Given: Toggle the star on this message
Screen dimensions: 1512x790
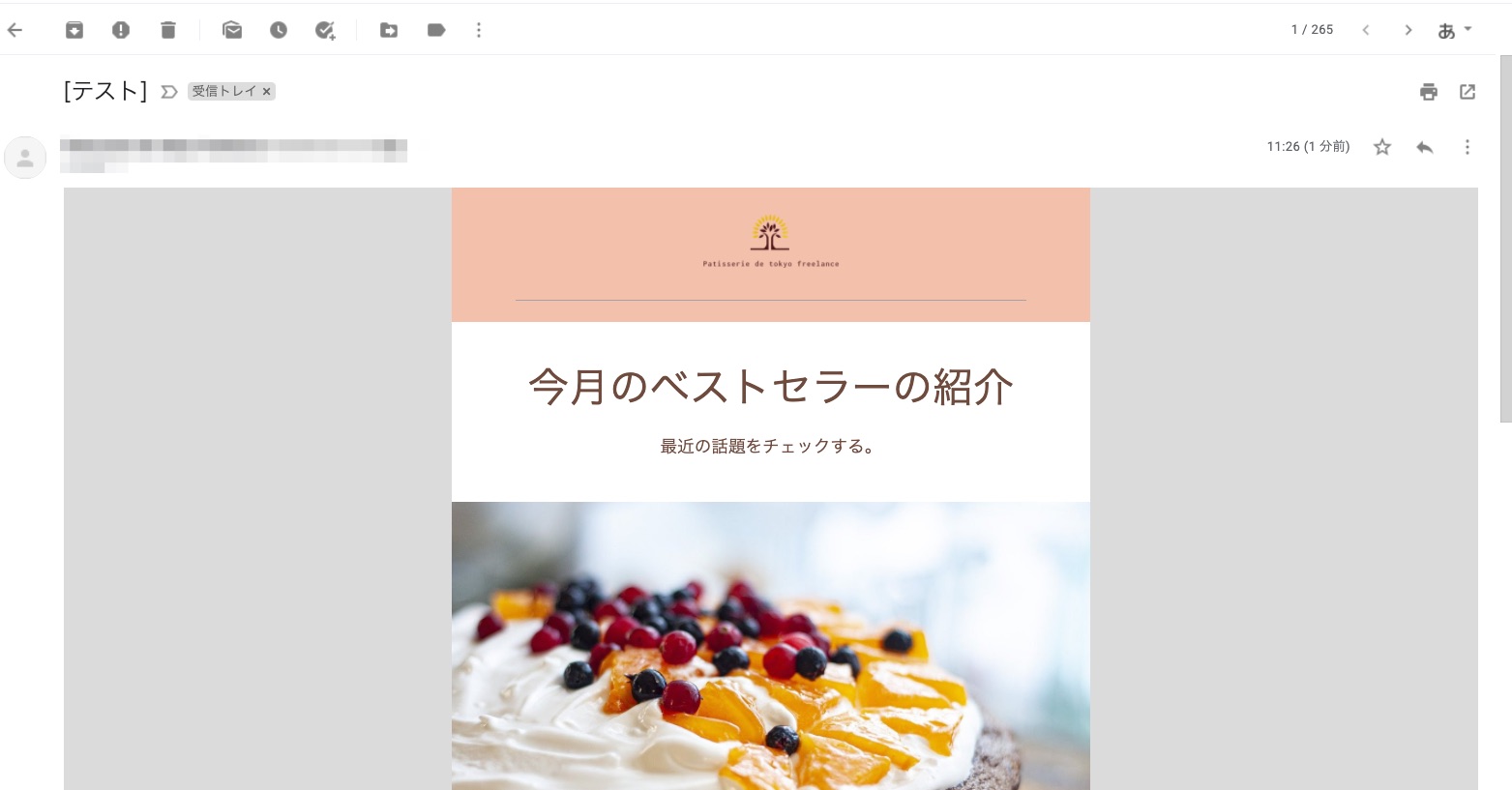Looking at the screenshot, I should (x=1382, y=147).
